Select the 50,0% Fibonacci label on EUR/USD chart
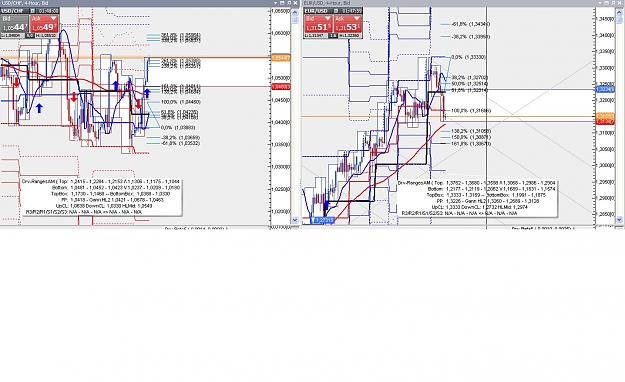The image size is (625, 382). point(469,84)
